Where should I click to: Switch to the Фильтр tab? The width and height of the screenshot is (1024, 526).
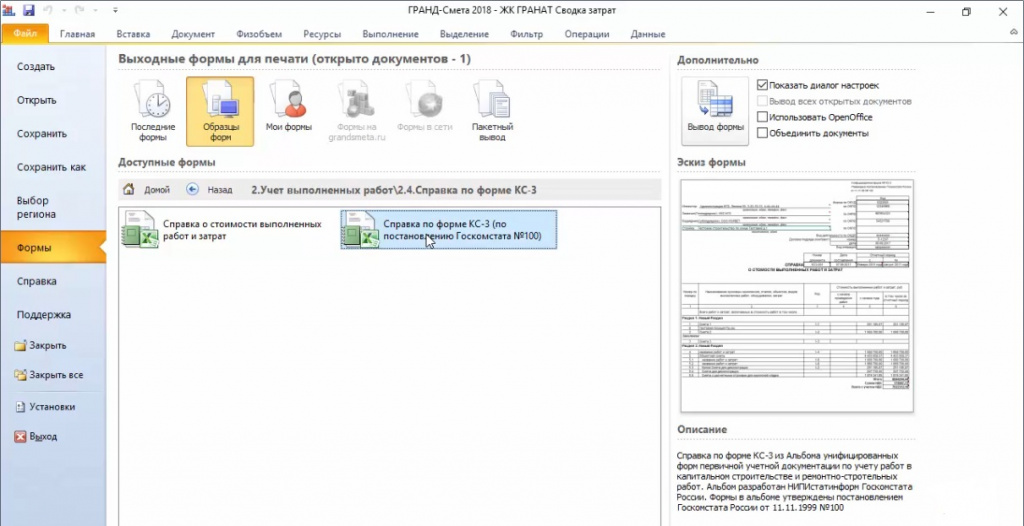(526, 34)
